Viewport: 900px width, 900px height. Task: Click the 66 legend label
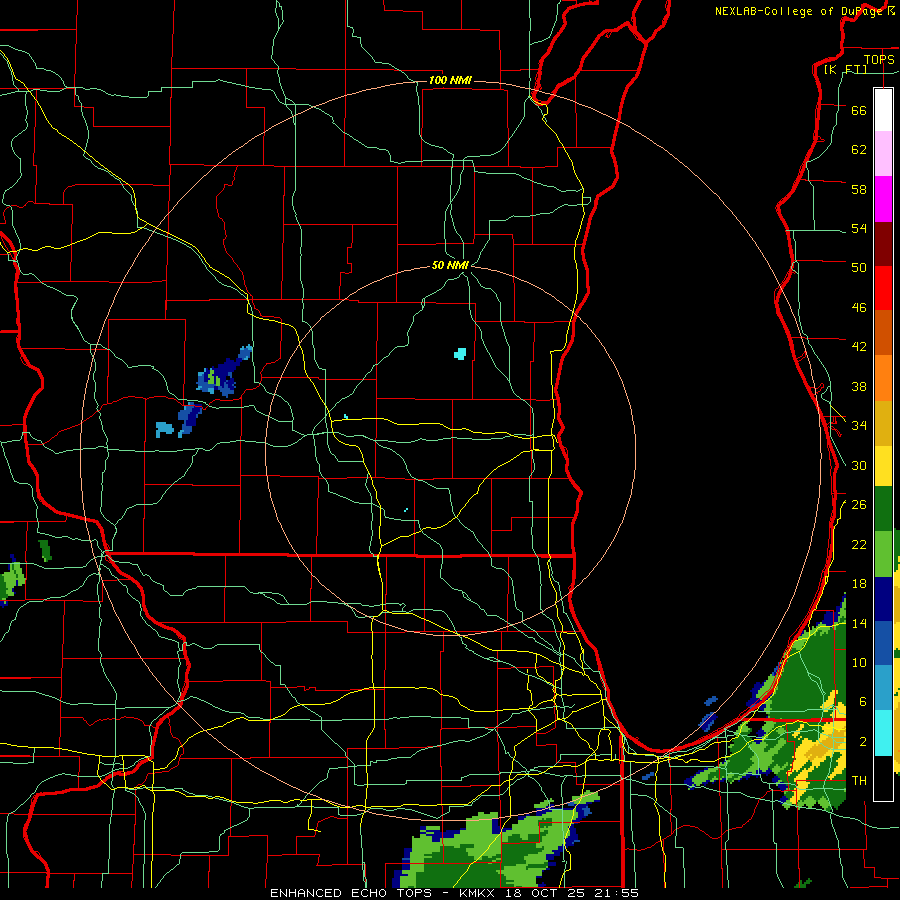tap(859, 110)
